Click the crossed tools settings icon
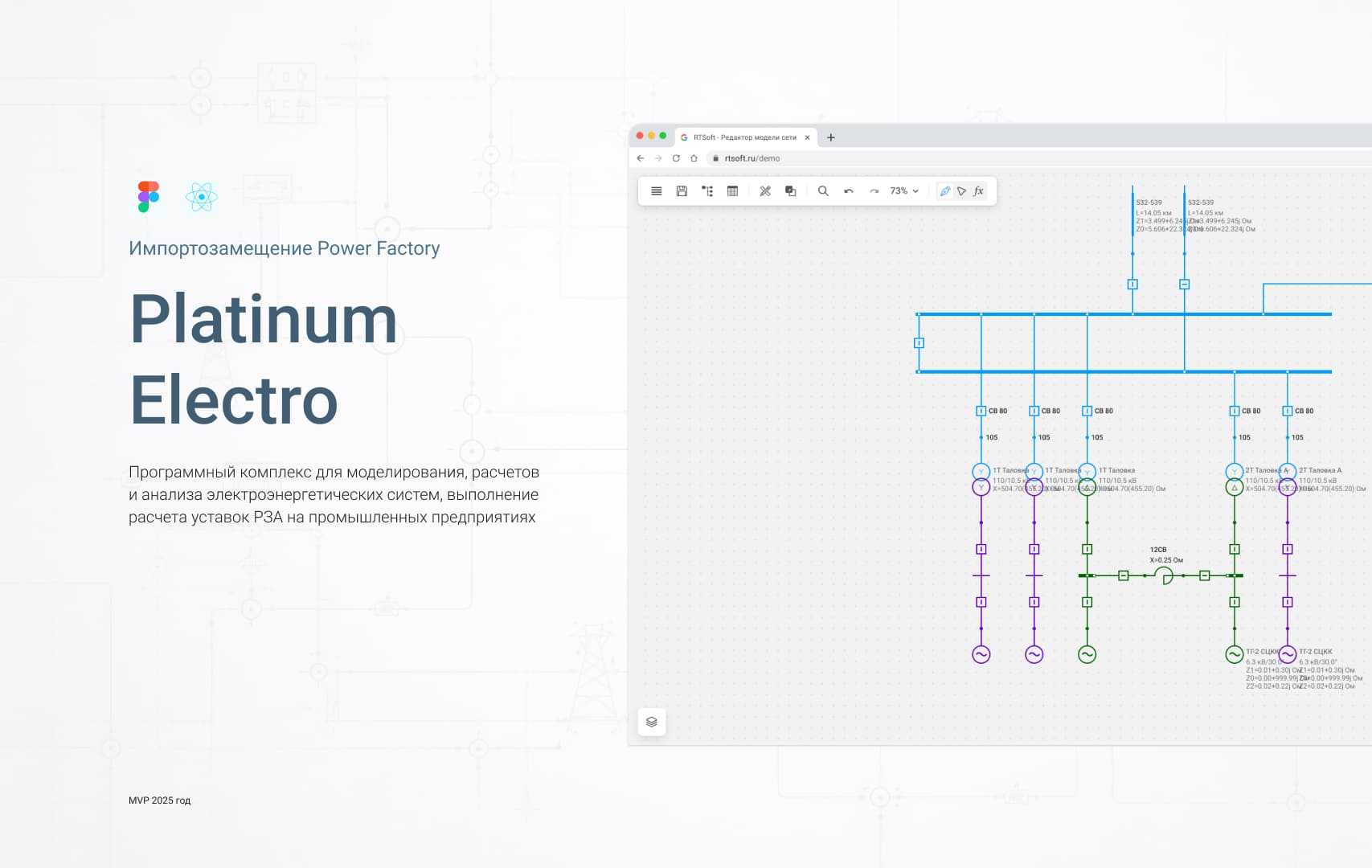Viewport: 1372px width, 868px height. click(x=765, y=191)
